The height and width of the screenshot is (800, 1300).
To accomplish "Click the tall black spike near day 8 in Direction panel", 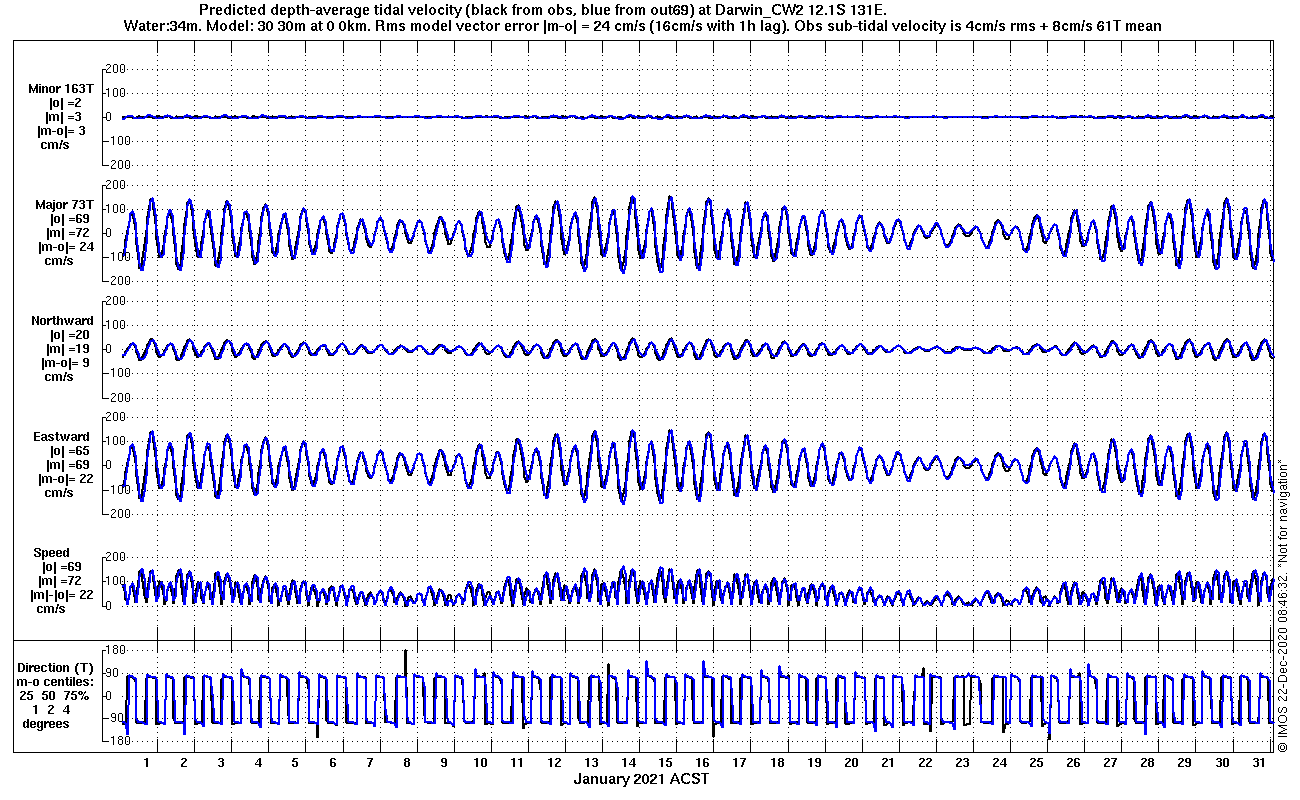I will [405, 663].
